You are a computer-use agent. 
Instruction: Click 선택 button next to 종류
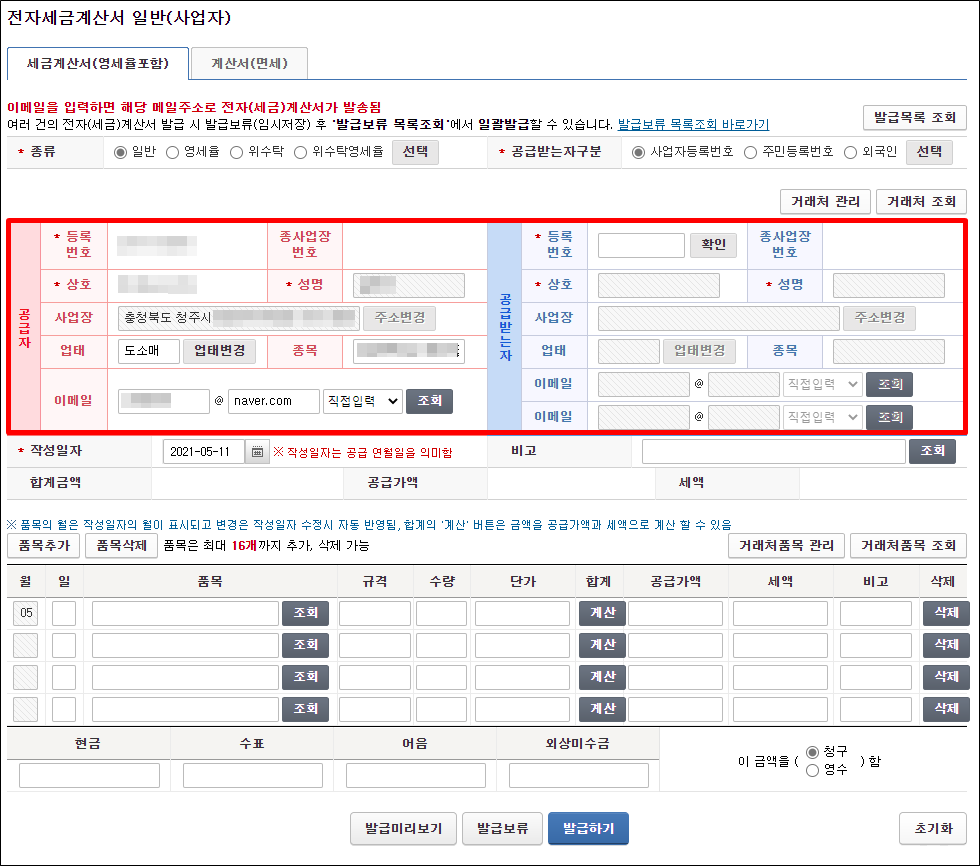415,152
